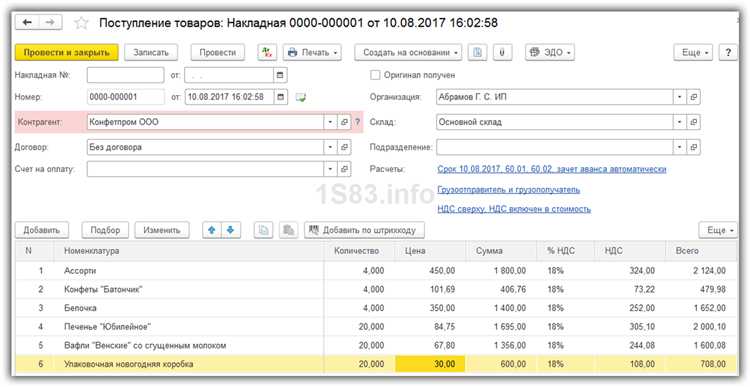Viewport: 750px width, 387px height.
Task: Open the Склад card with the open button
Action: click(x=694, y=122)
